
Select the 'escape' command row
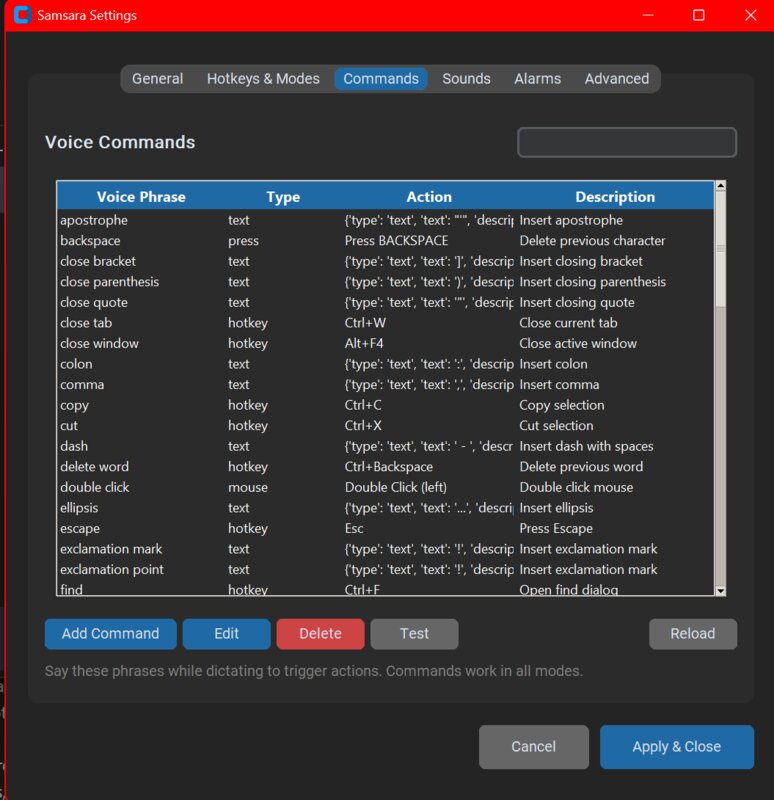[x=385, y=528]
